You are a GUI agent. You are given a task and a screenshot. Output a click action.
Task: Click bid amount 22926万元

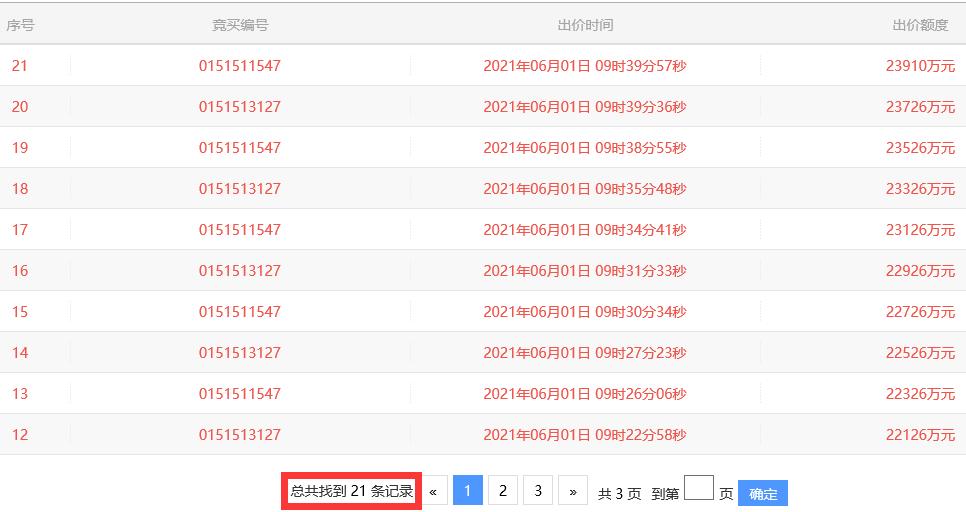[x=920, y=270]
